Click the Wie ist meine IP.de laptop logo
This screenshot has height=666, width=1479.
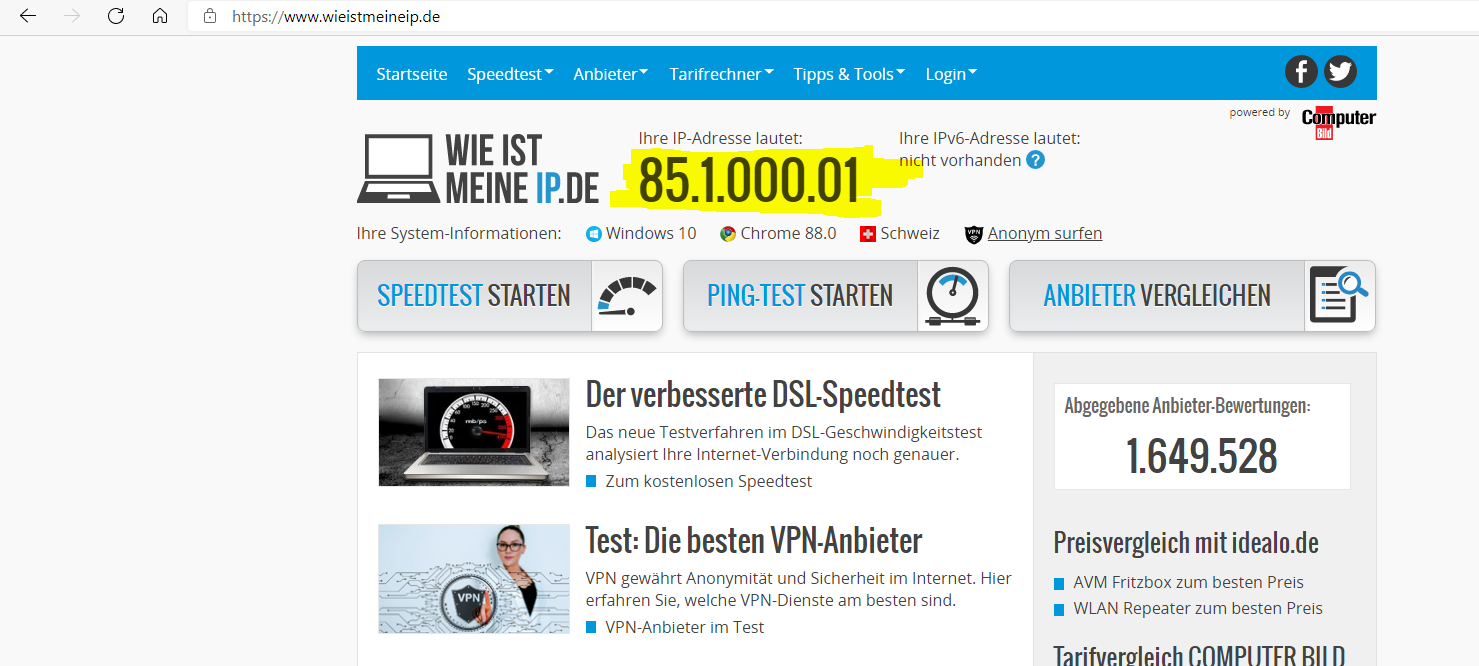478,168
